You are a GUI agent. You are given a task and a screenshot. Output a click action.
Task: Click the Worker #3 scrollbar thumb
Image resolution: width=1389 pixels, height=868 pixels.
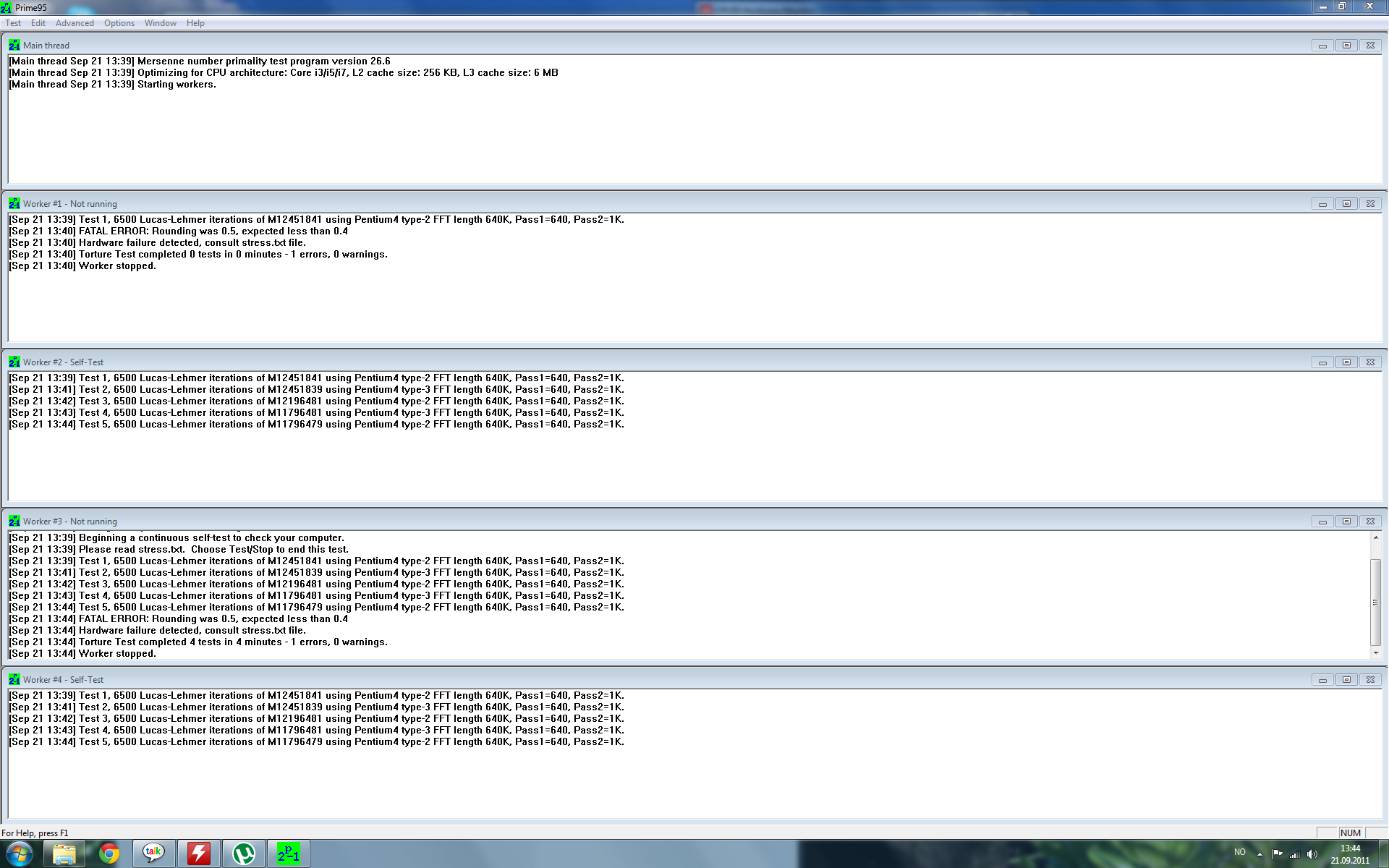point(1375,602)
